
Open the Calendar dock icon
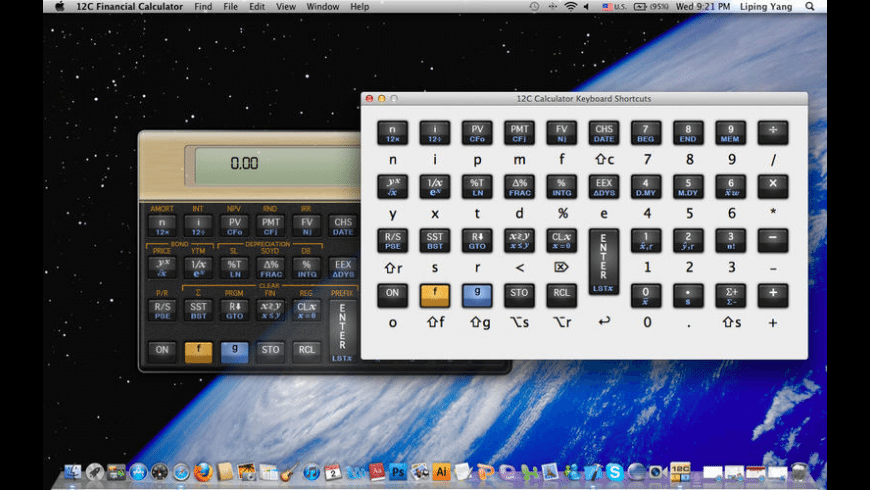click(333, 472)
